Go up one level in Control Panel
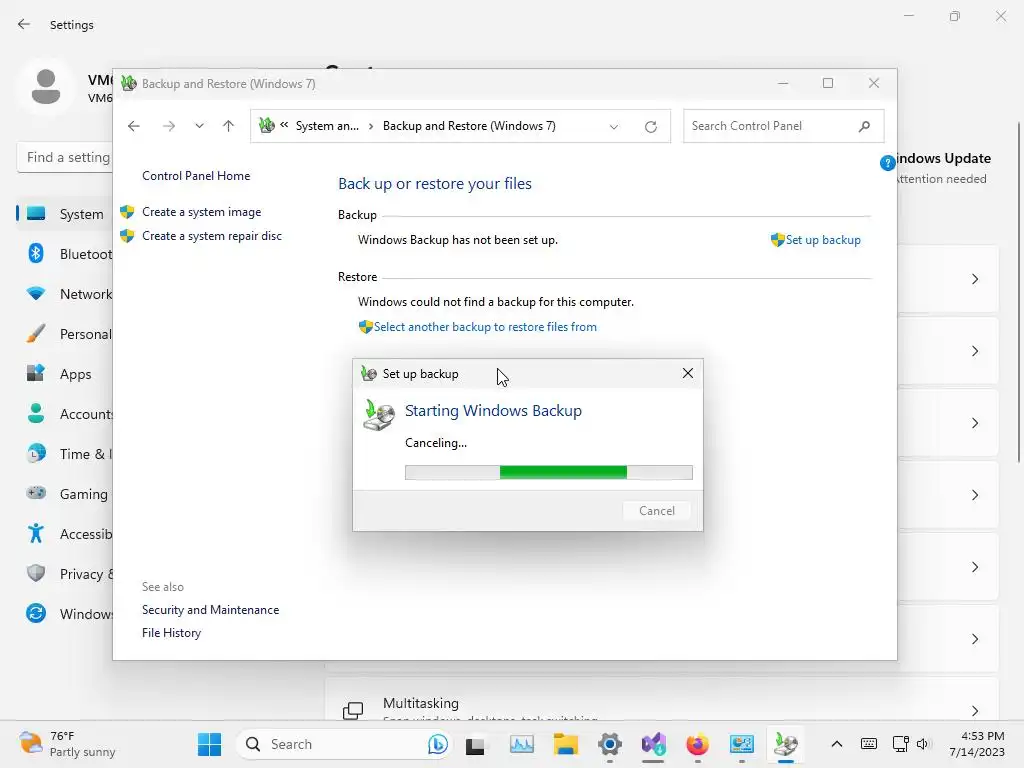Screen dimensions: 1024x768 pyautogui.click(x=228, y=126)
